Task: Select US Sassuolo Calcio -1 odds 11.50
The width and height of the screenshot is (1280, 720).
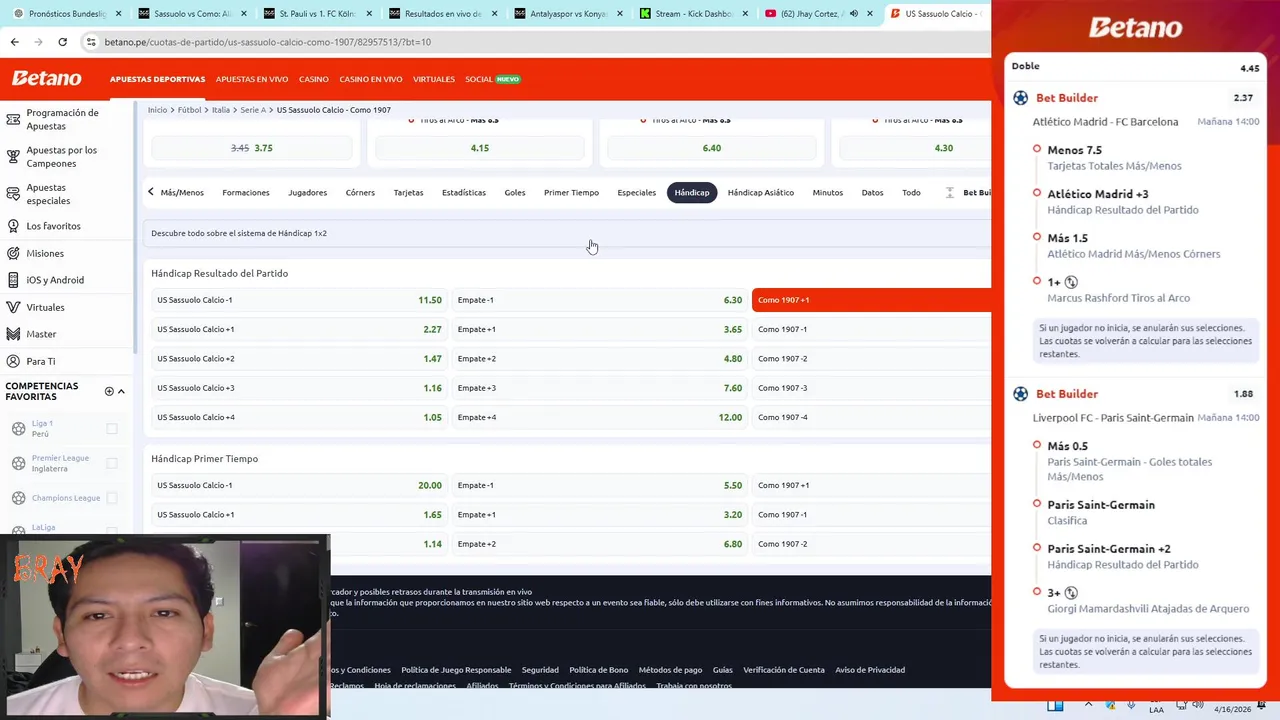Action: point(299,300)
